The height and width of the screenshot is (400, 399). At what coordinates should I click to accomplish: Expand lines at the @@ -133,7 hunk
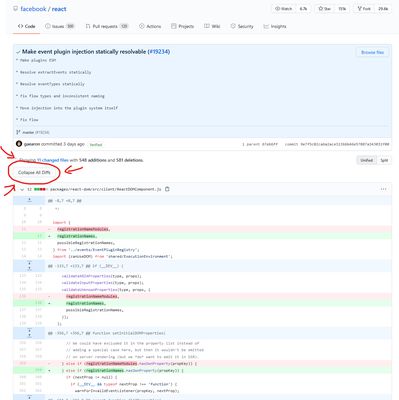pyautogui.click(x=29, y=266)
